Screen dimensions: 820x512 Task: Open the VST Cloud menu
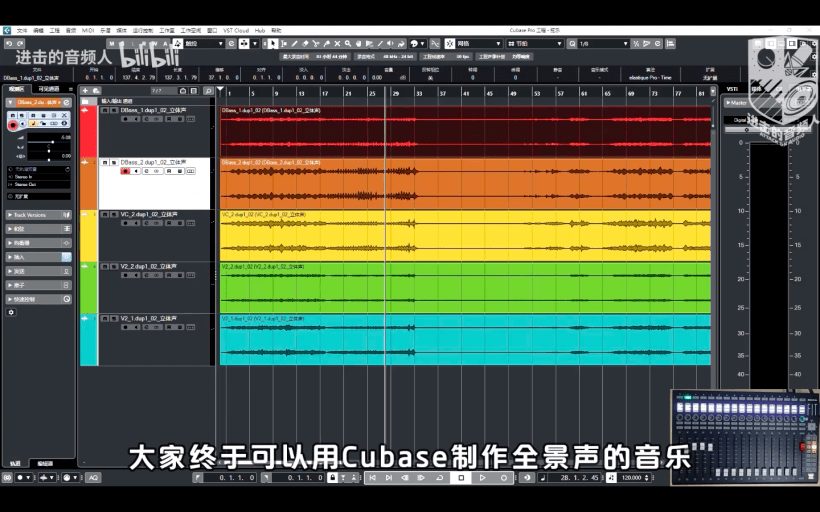click(236, 30)
